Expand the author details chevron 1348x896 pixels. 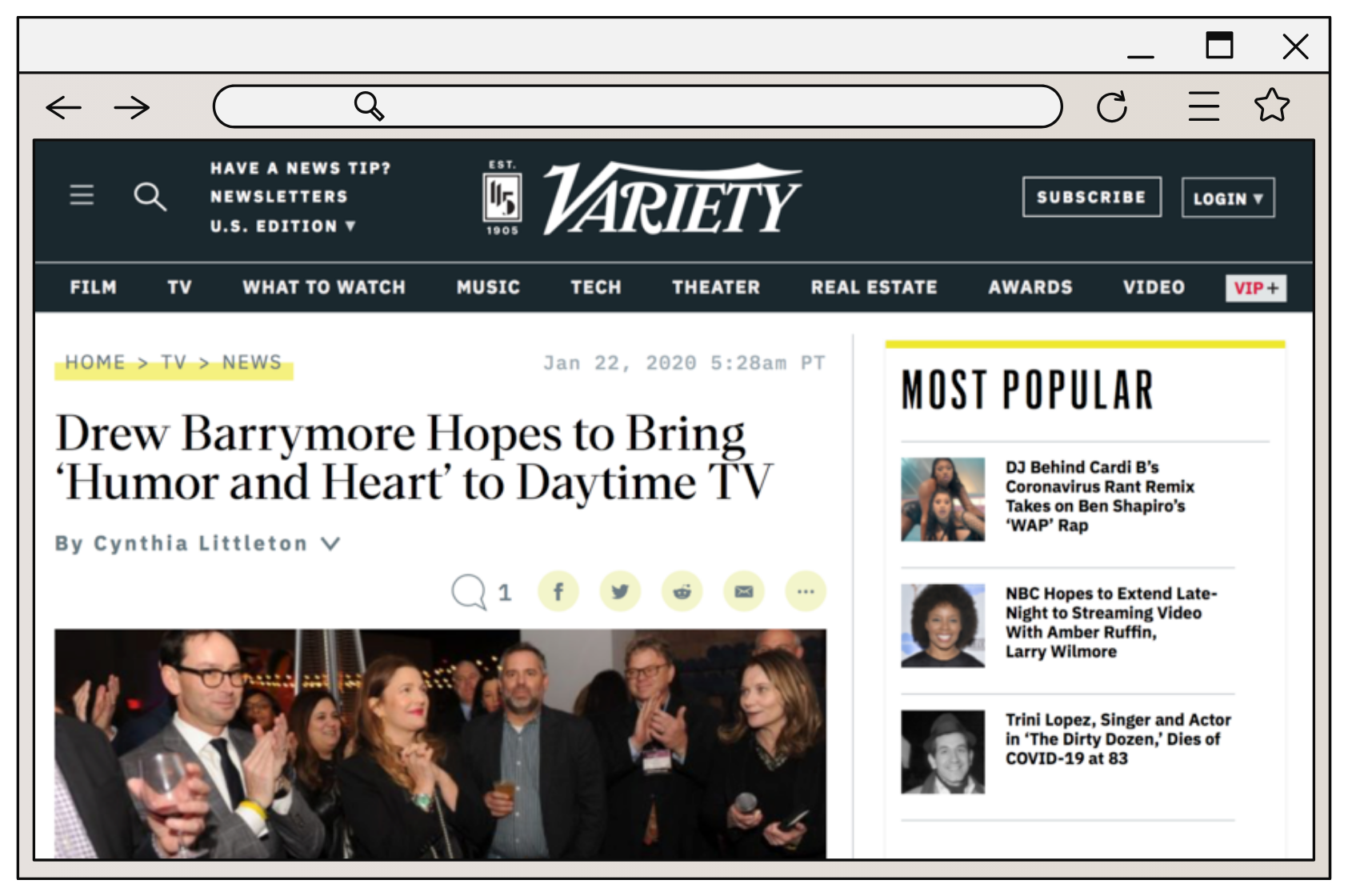coord(330,544)
